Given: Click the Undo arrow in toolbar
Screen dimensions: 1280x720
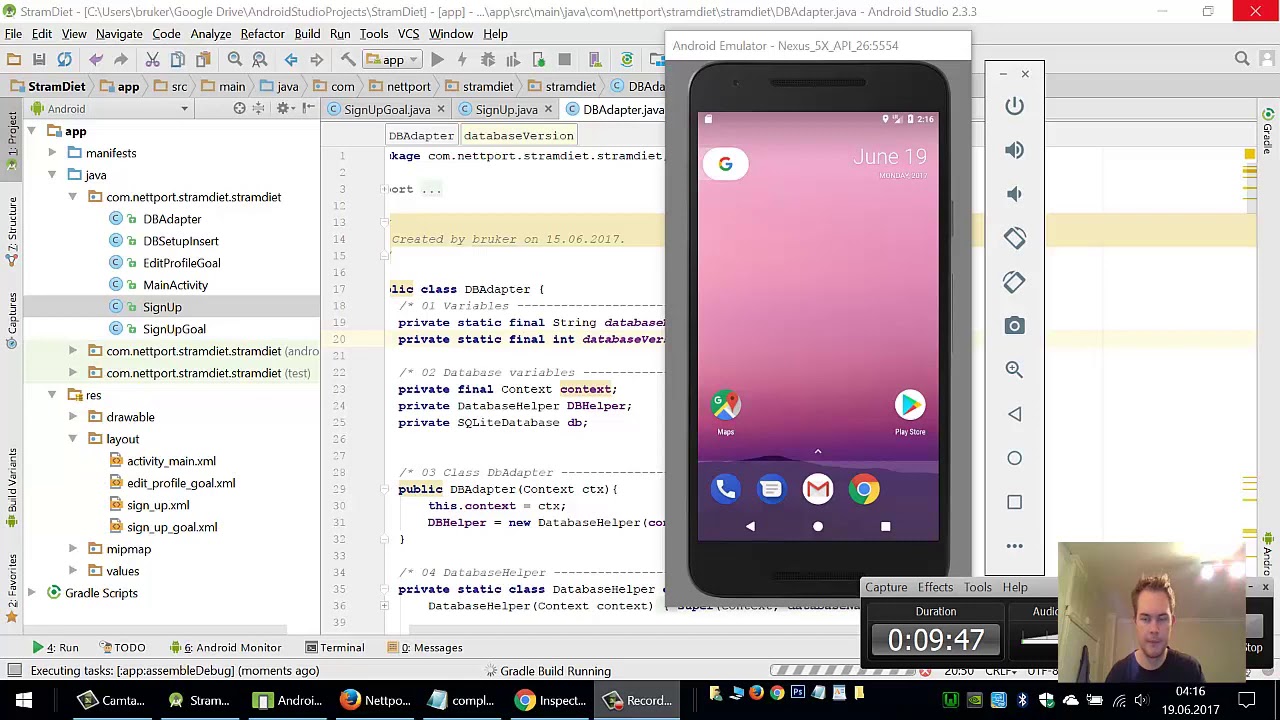Looking at the screenshot, I should (x=96, y=60).
